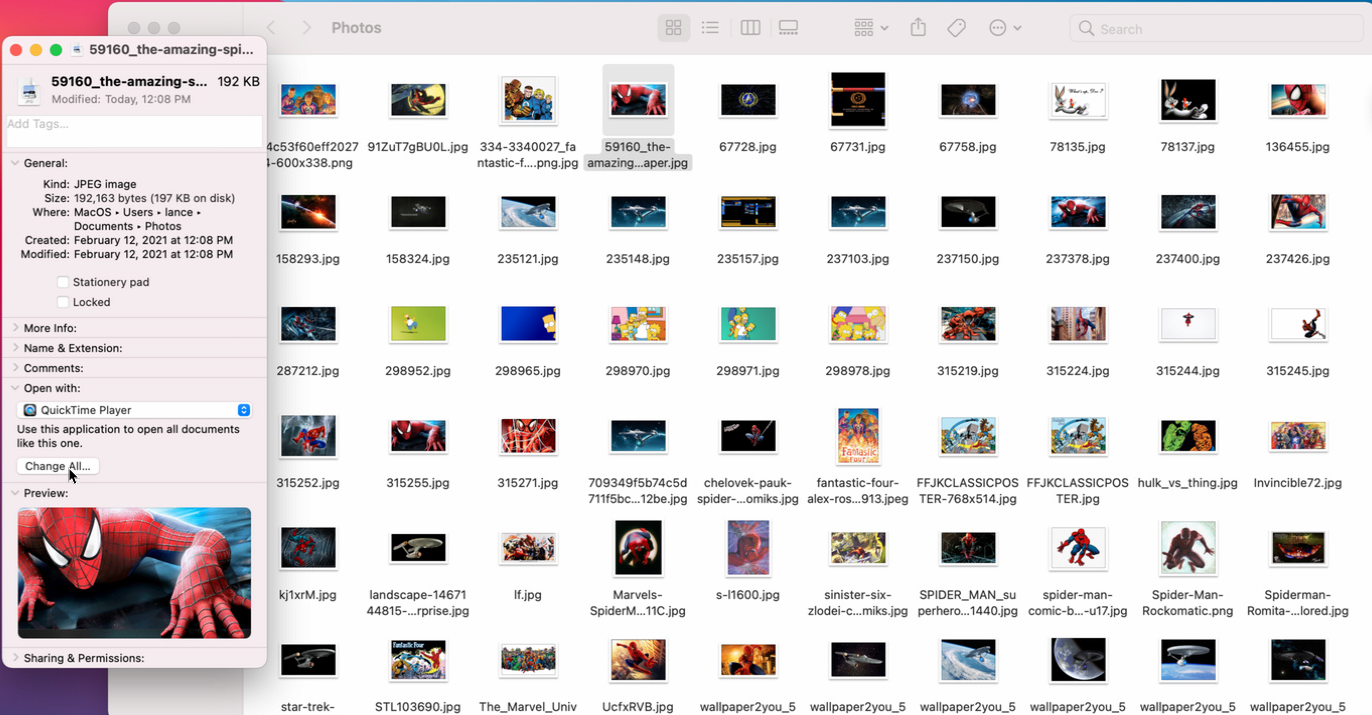Expand the Sharing & Permissions section
This screenshot has width=1372, height=715.
15,658
